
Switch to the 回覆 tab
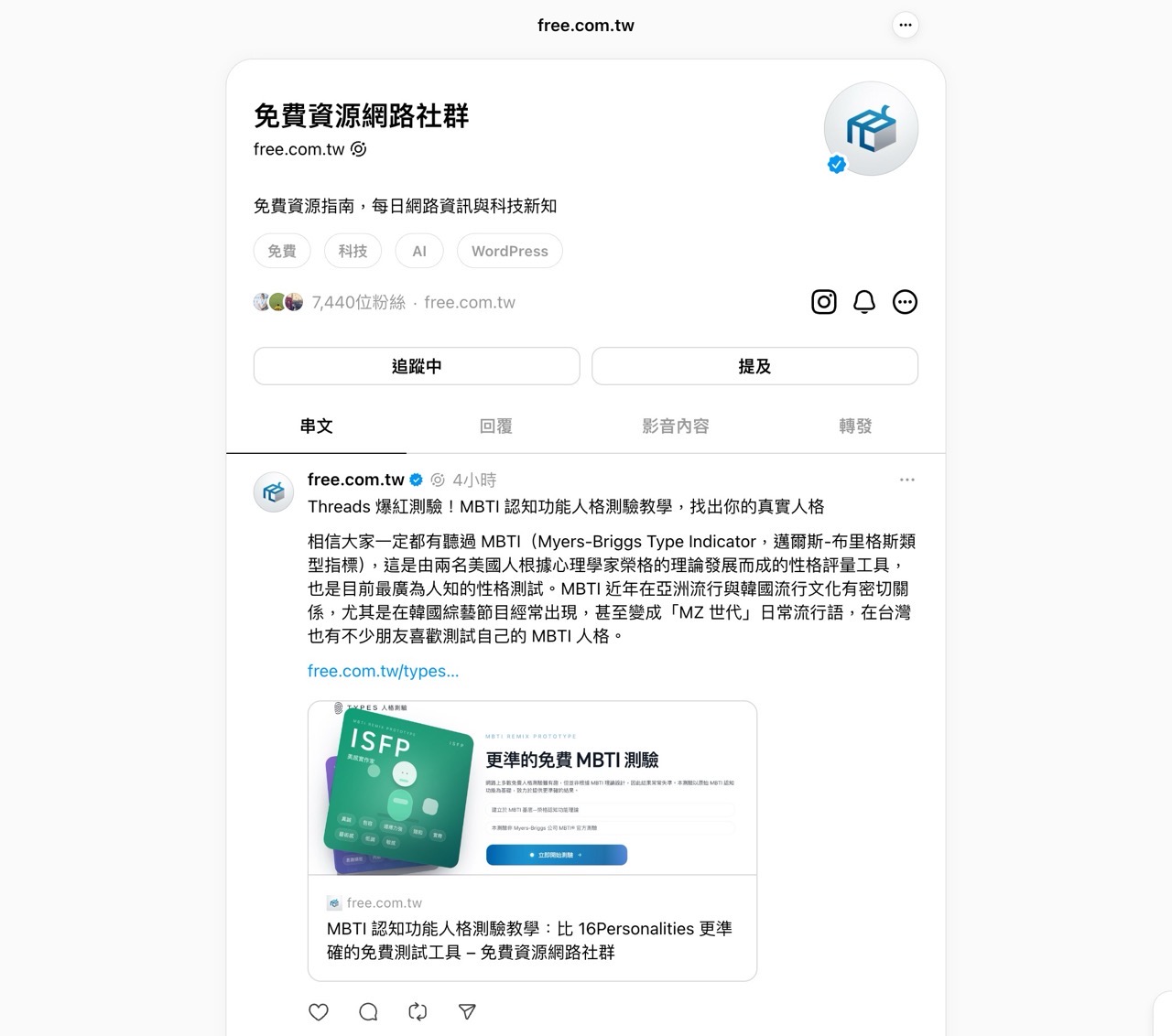[496, 426]
